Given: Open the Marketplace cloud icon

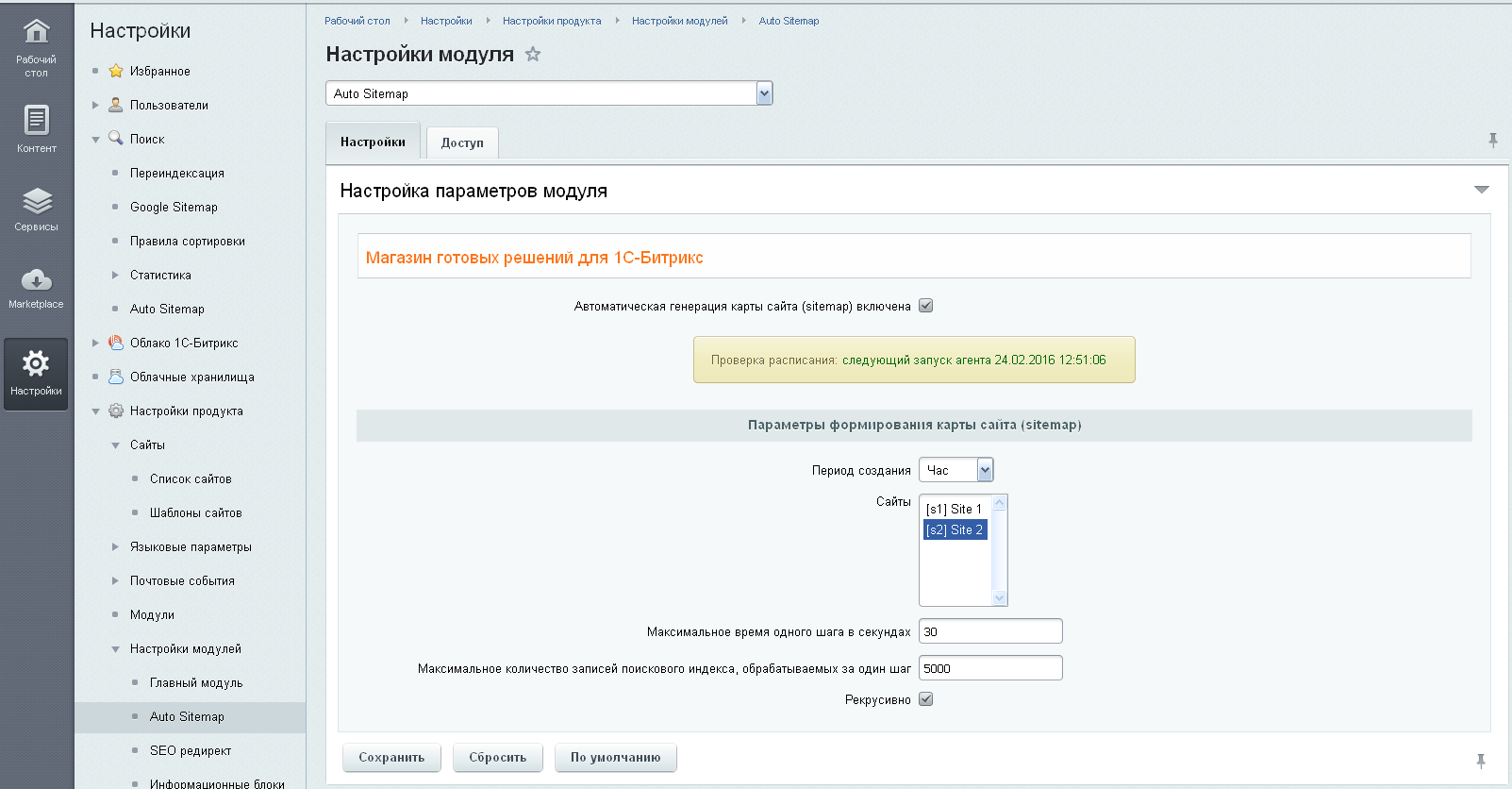Looking at the screenshot, I should tap(36, 280).
